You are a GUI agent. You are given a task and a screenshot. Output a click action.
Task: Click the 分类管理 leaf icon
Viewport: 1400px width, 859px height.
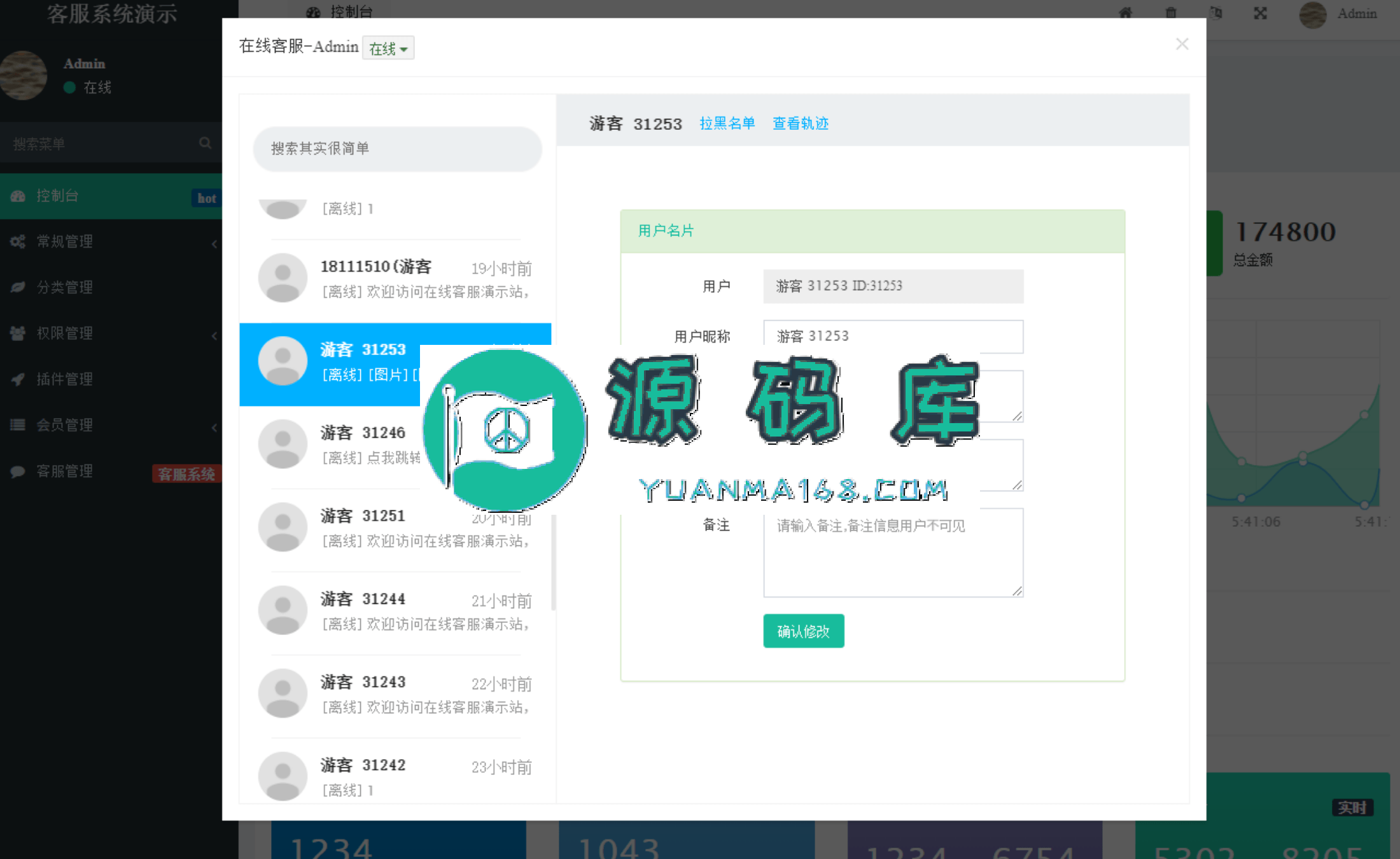coord(18,288)
